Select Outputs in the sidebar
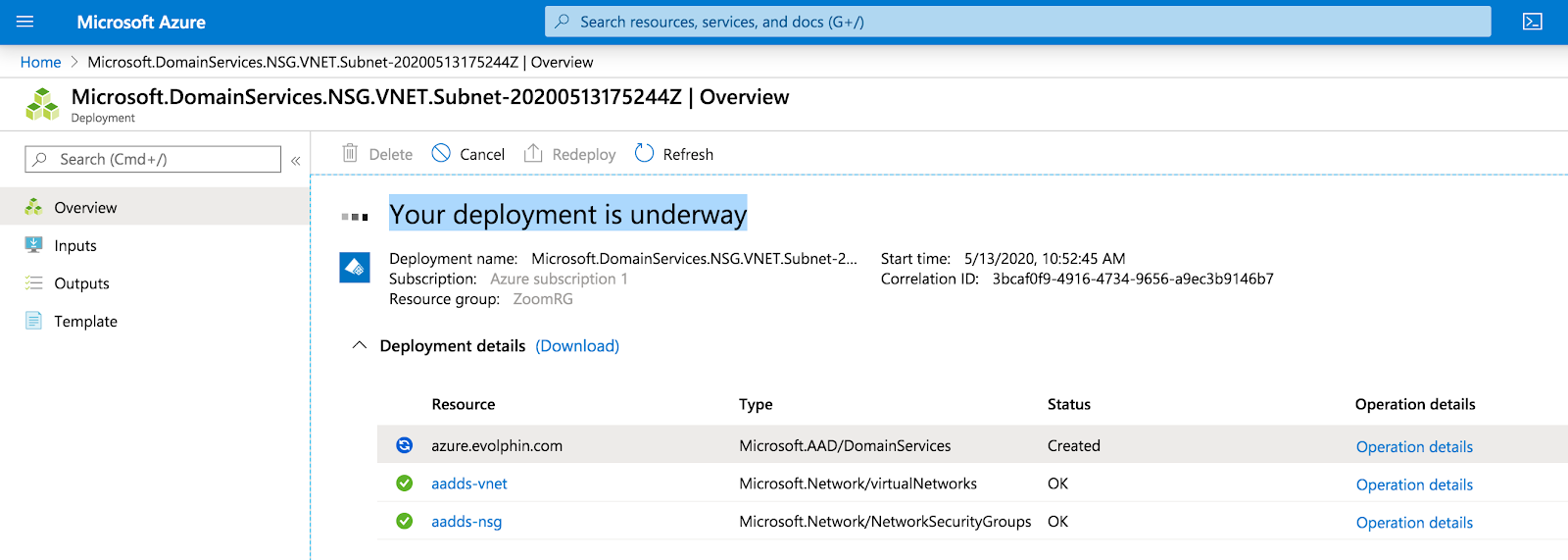The height and width of the screenshot is (560, 1568). point(81,283)
